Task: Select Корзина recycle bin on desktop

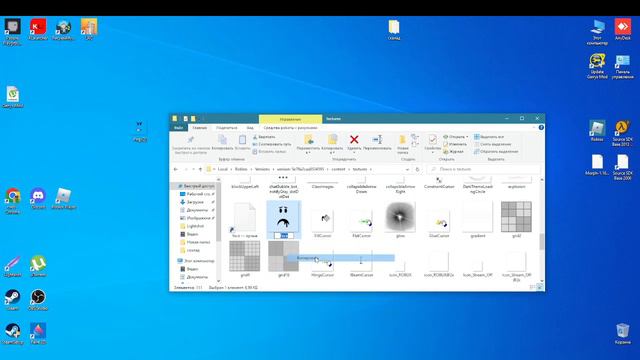Action: click(x=622, y=333)
